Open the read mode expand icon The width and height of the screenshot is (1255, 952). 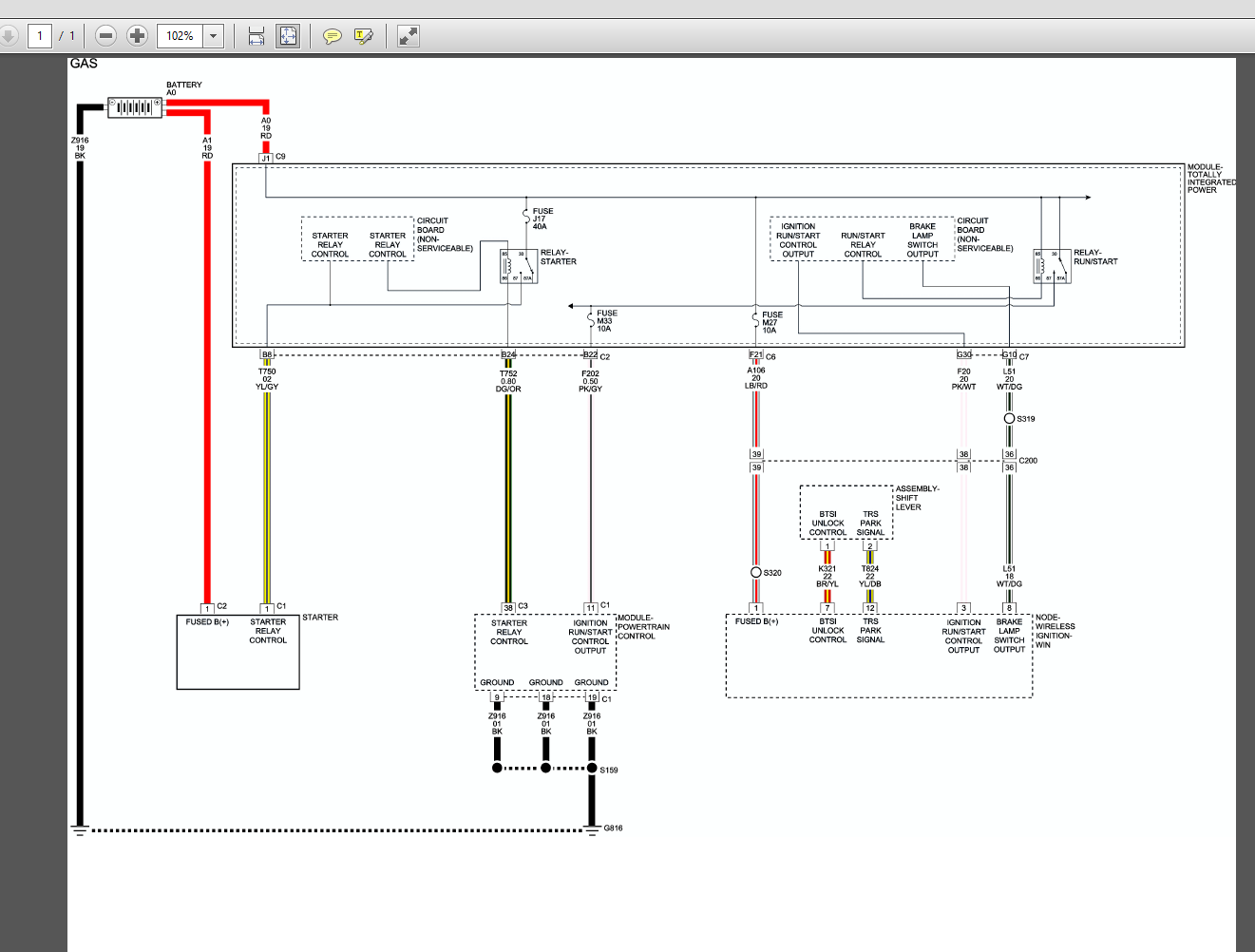(408, 36)
